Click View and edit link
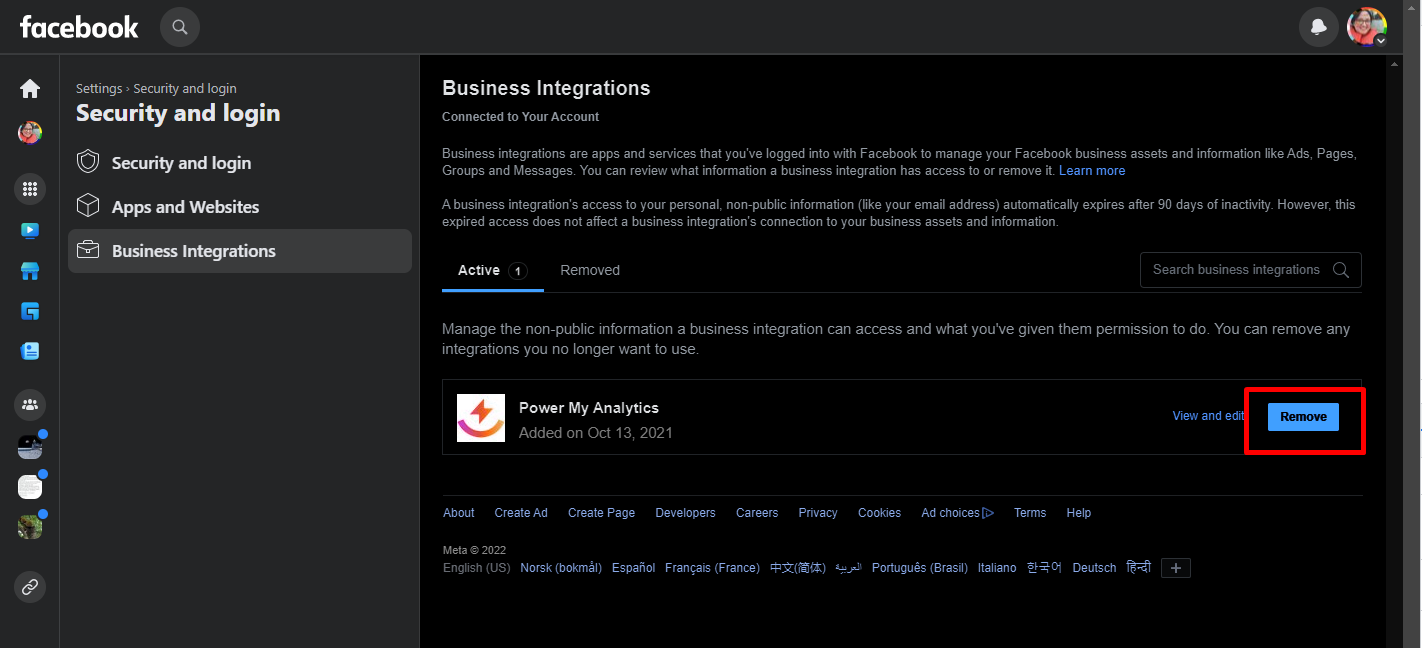The width and height of the screenshot is (1422, 648). 1208,416
